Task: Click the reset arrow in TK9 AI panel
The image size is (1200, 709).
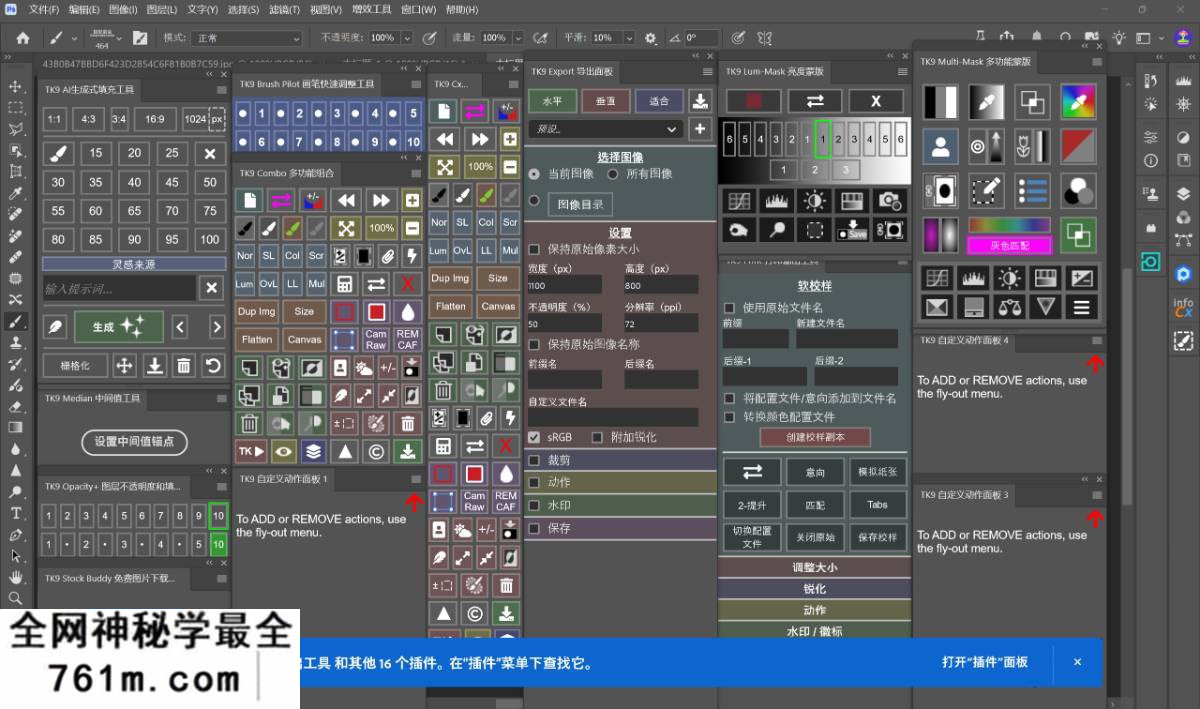Action: tap(212, 366)
